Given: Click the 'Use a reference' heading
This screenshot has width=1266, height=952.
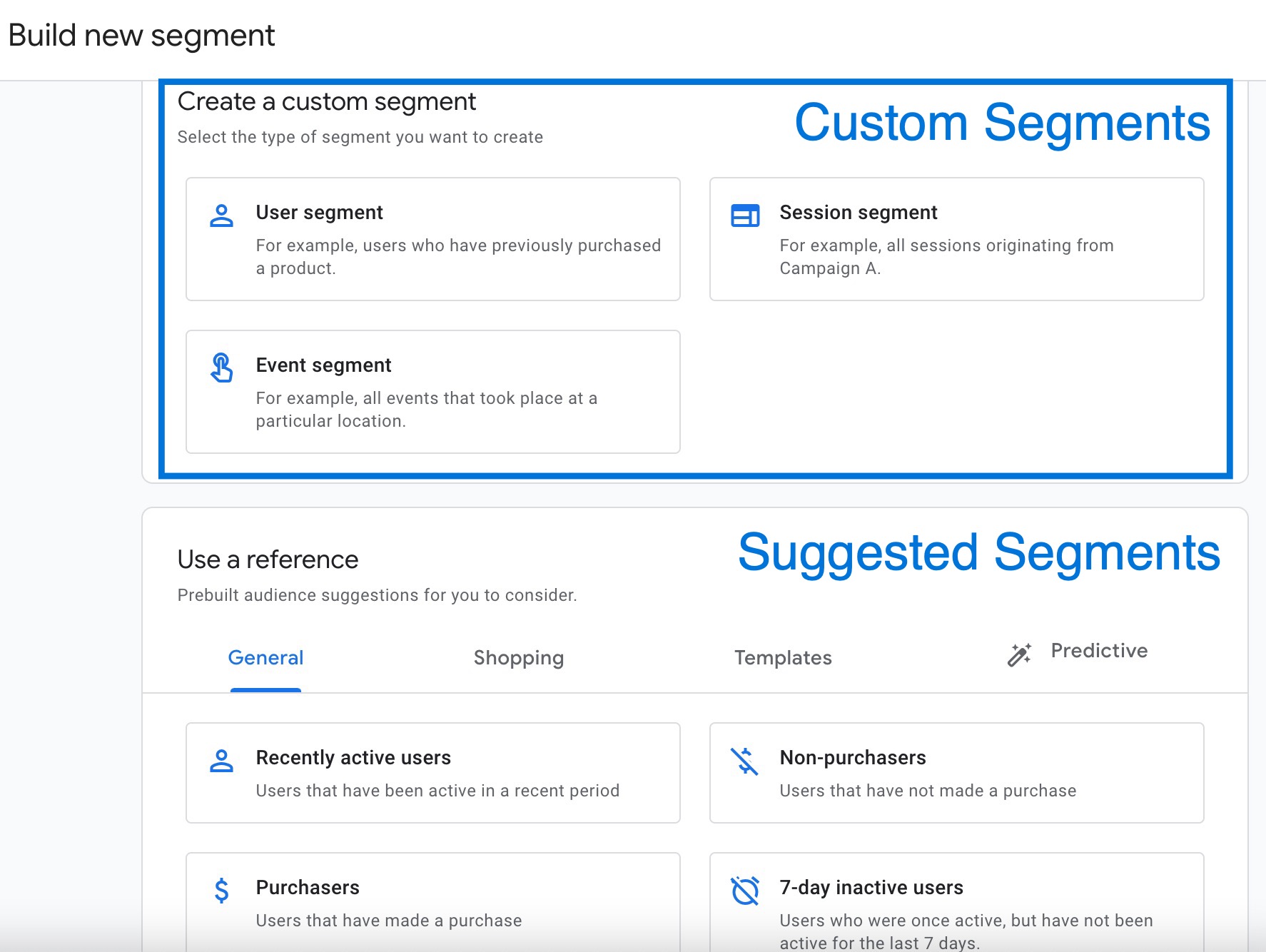Looking at the screenshot, I should tap(268, 559).
